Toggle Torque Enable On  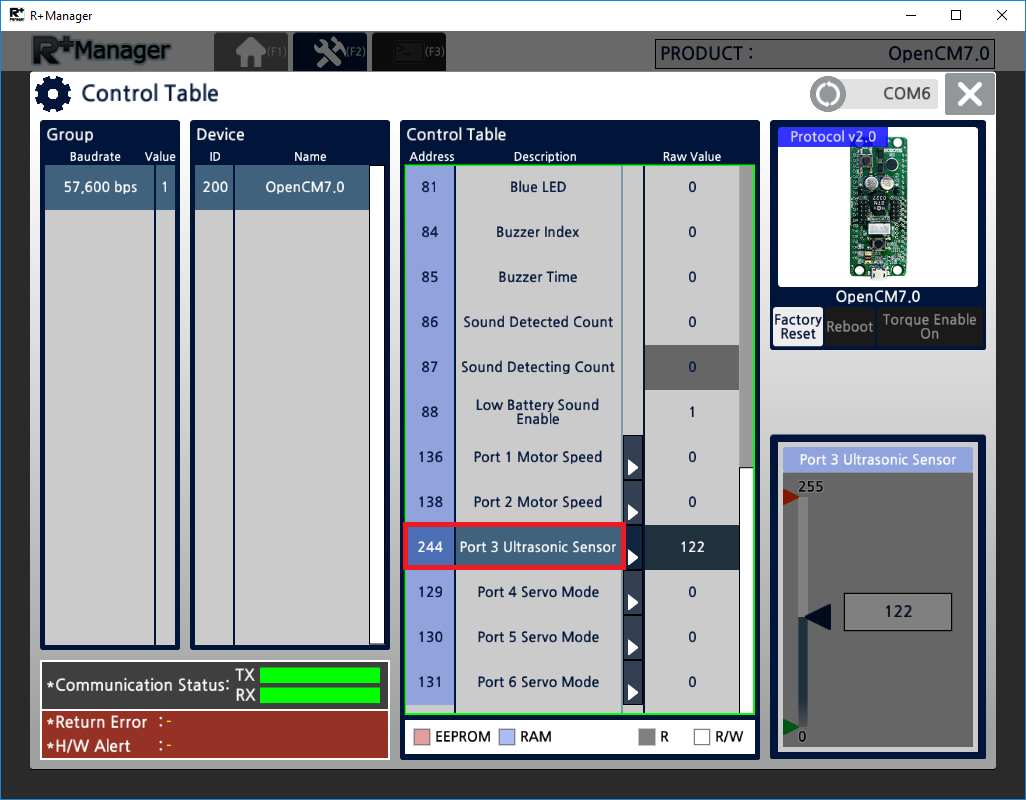[x=929, y=326]
